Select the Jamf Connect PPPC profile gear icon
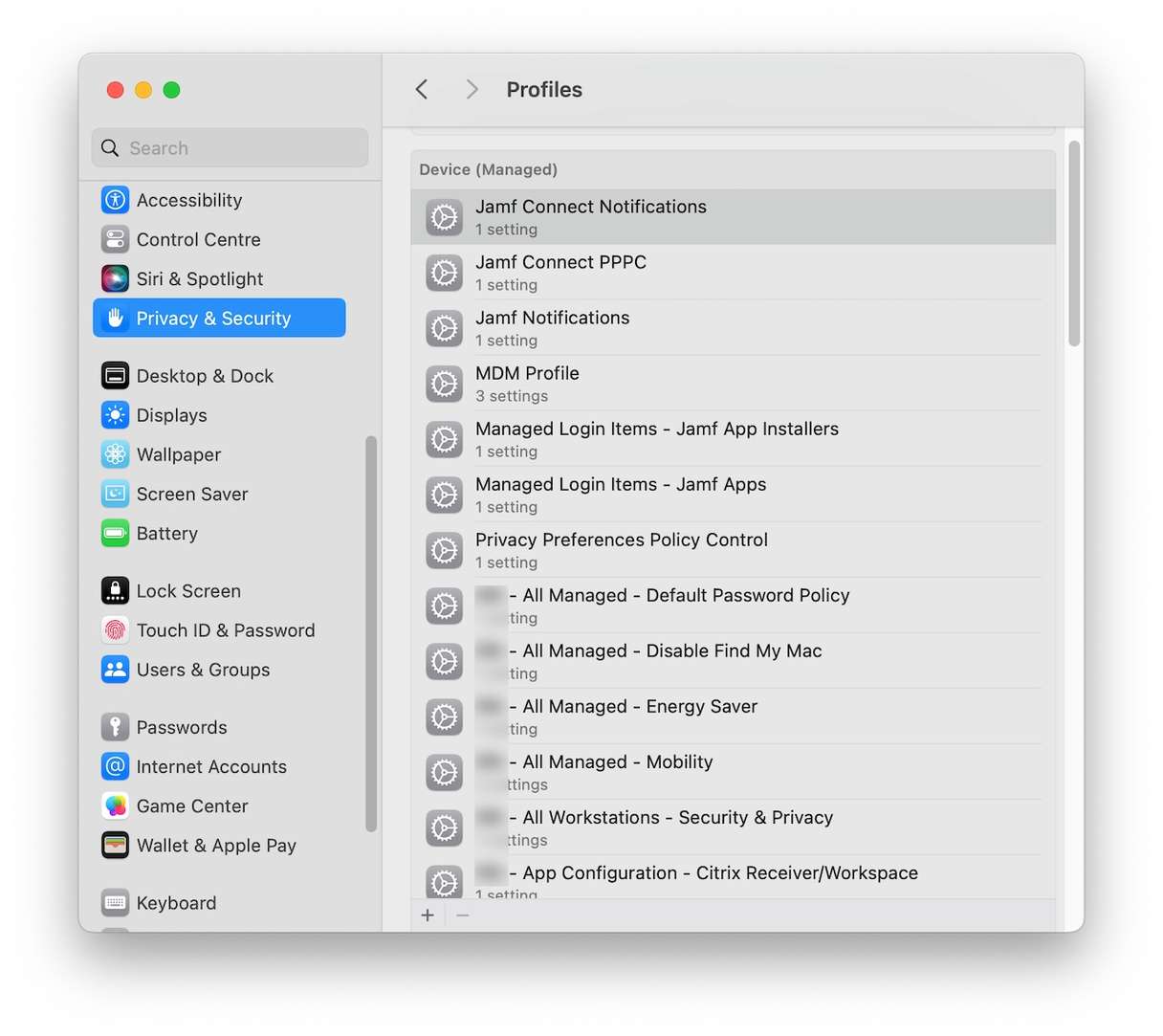This screenshot has width=1163, height=1036. 444,273
